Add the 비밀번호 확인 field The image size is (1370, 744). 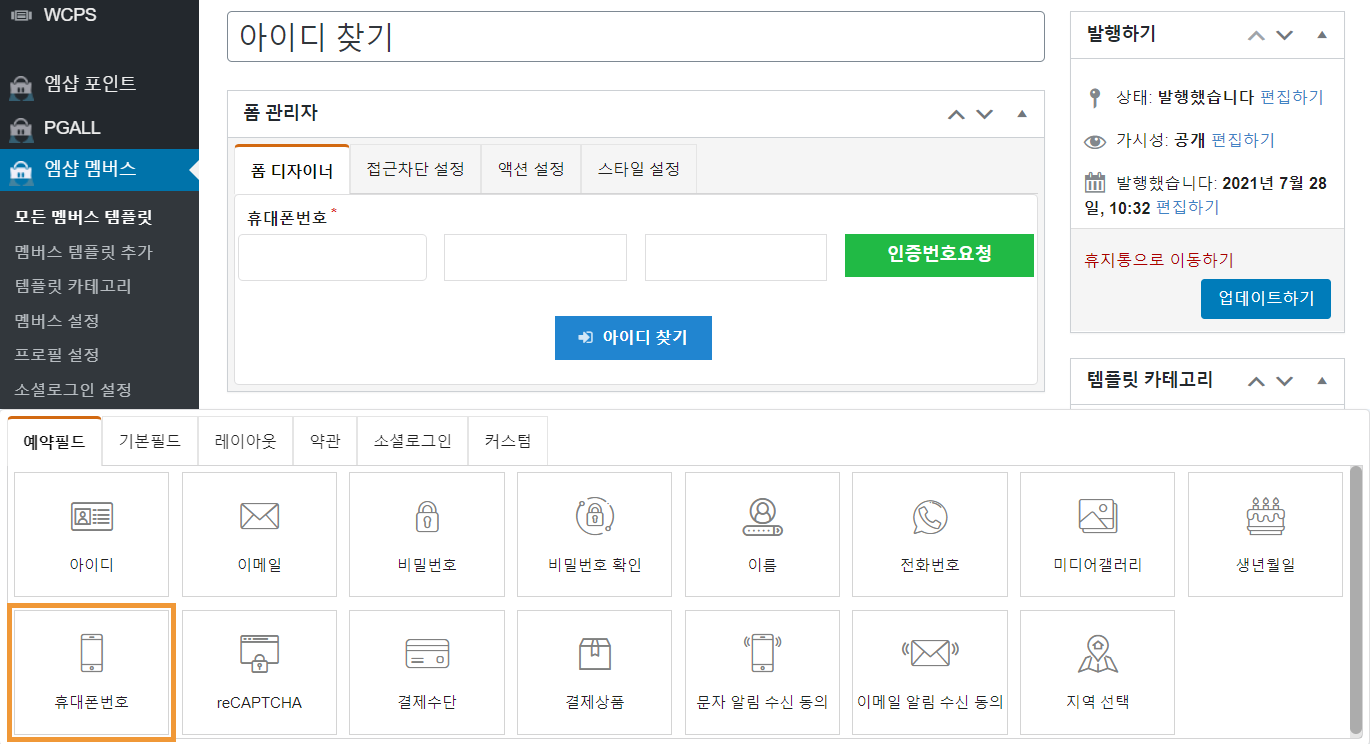pyautogui.click(x=595, y=535)
